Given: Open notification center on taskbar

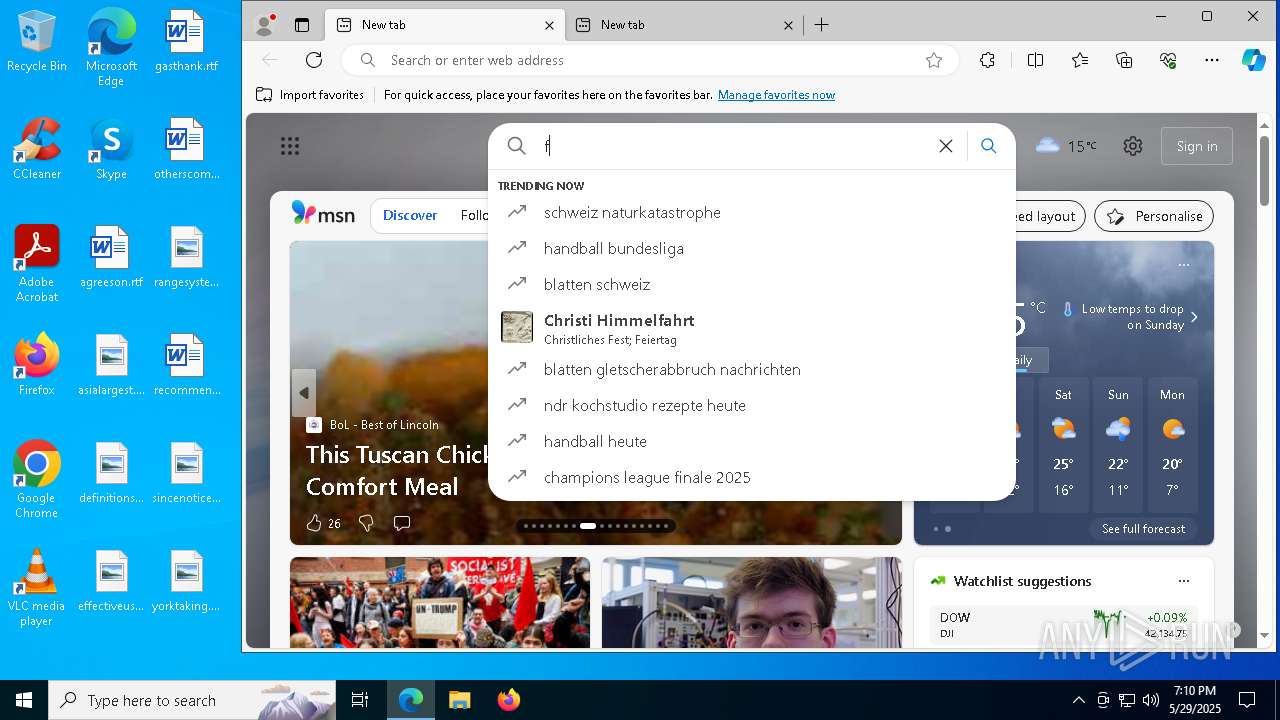Looking at the screenshot, I should click(x=1247, y=700).
